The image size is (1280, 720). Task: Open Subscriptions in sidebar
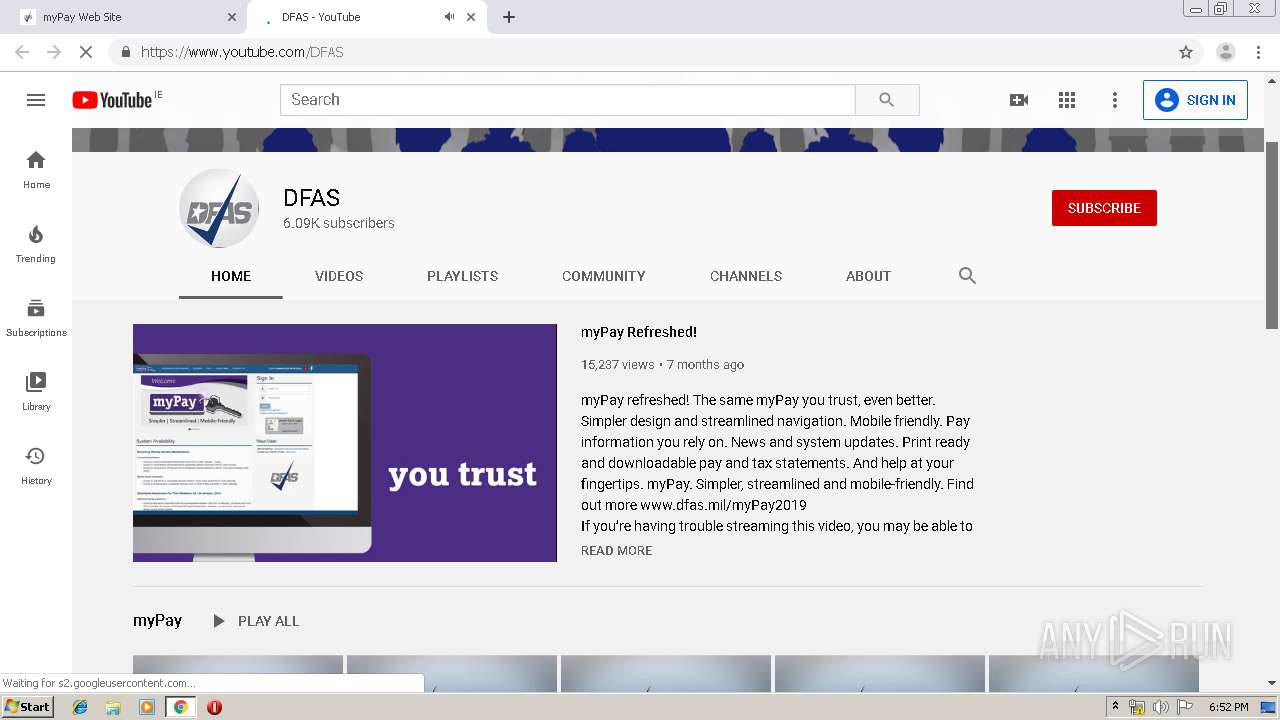point(36,317)
